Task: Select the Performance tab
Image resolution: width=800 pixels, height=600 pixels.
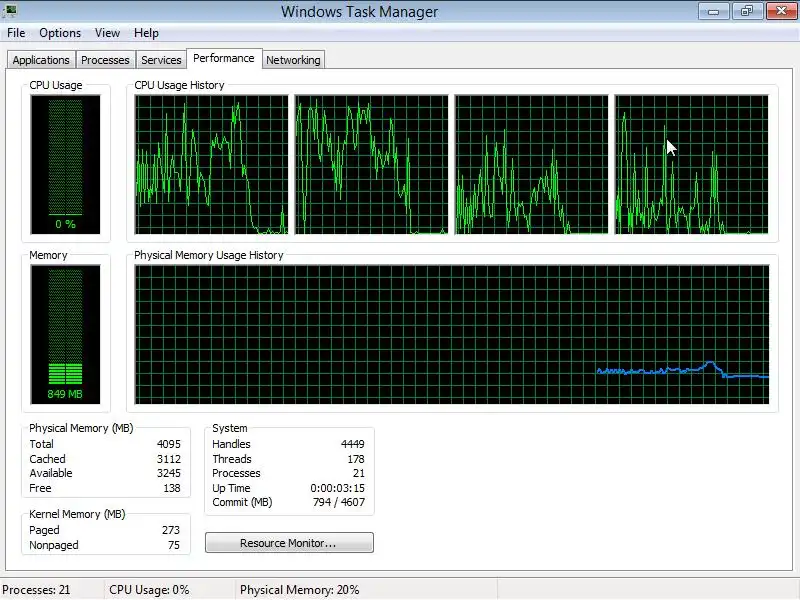Action: tap(224, 58)
